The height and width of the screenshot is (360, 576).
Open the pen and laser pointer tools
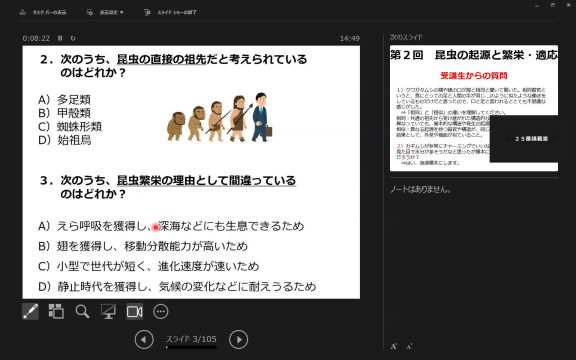(x=30, y=312)
